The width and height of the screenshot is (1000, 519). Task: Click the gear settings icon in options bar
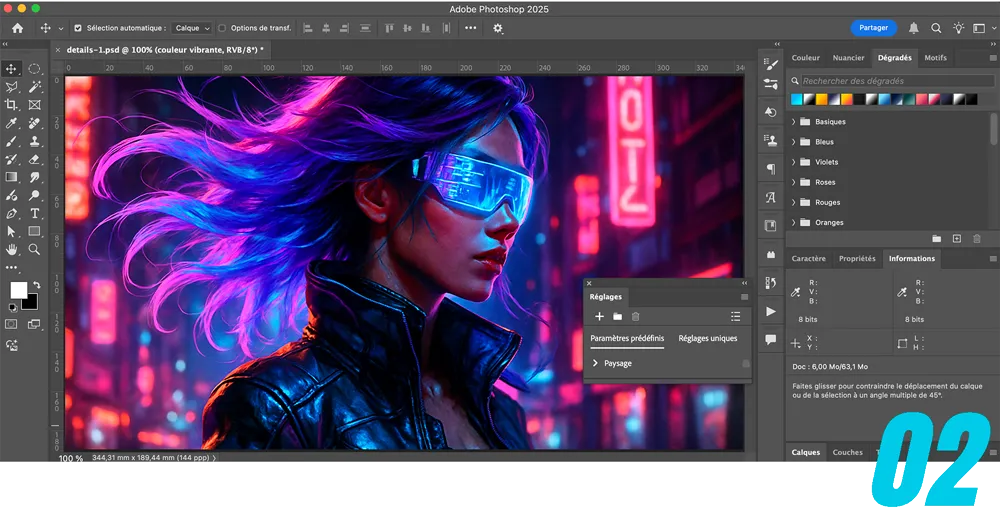tap(498, 28)
